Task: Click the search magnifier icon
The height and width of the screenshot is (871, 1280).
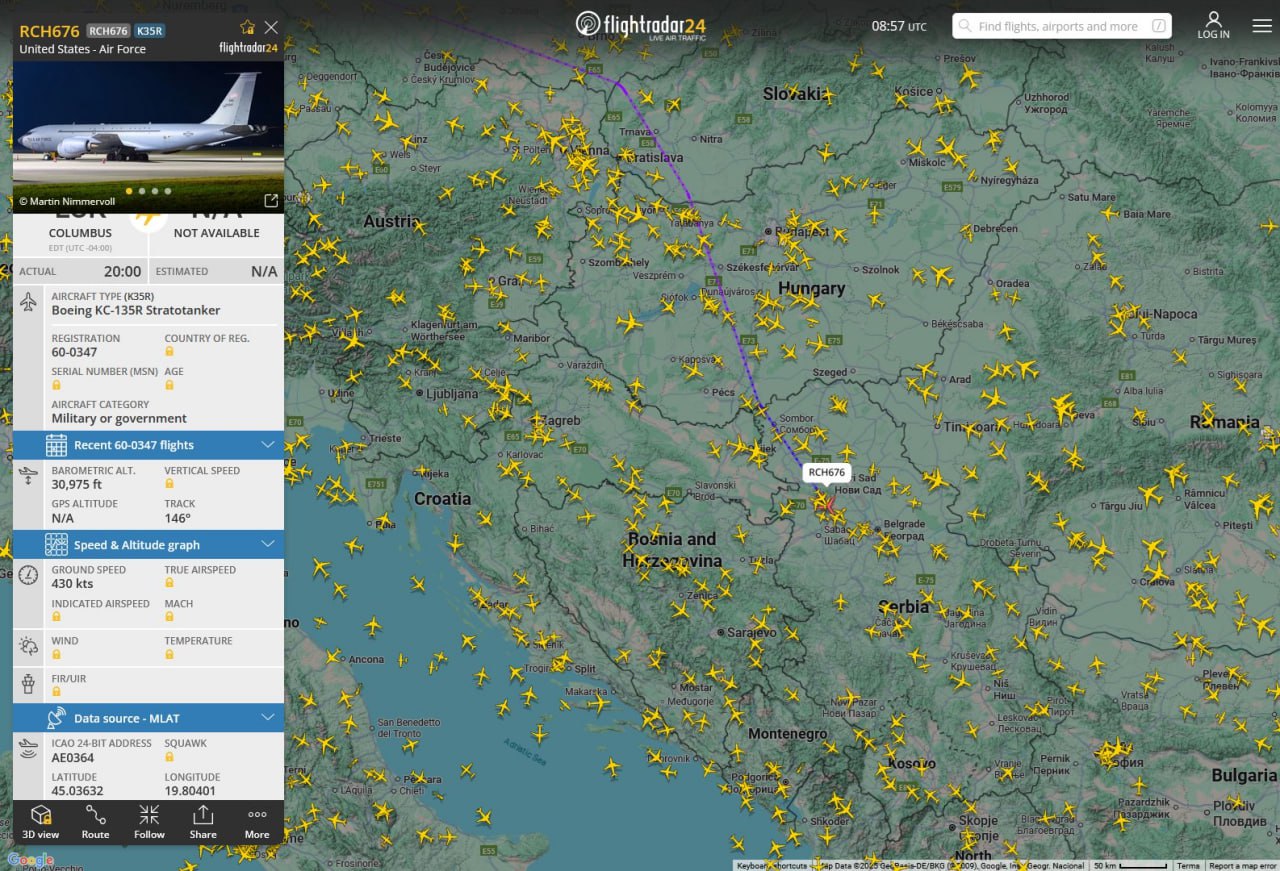Action: point(965,26)
